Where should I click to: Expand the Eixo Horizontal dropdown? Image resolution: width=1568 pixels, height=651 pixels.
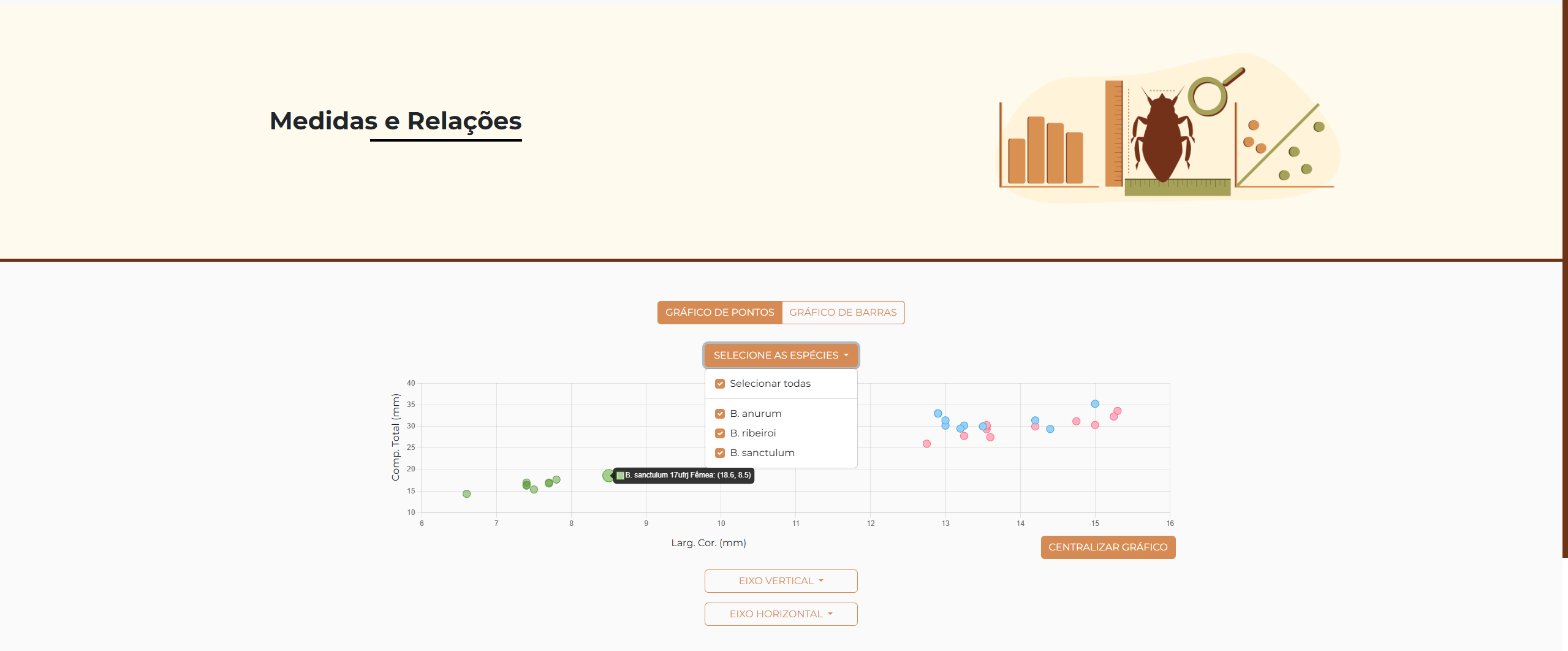781,614
